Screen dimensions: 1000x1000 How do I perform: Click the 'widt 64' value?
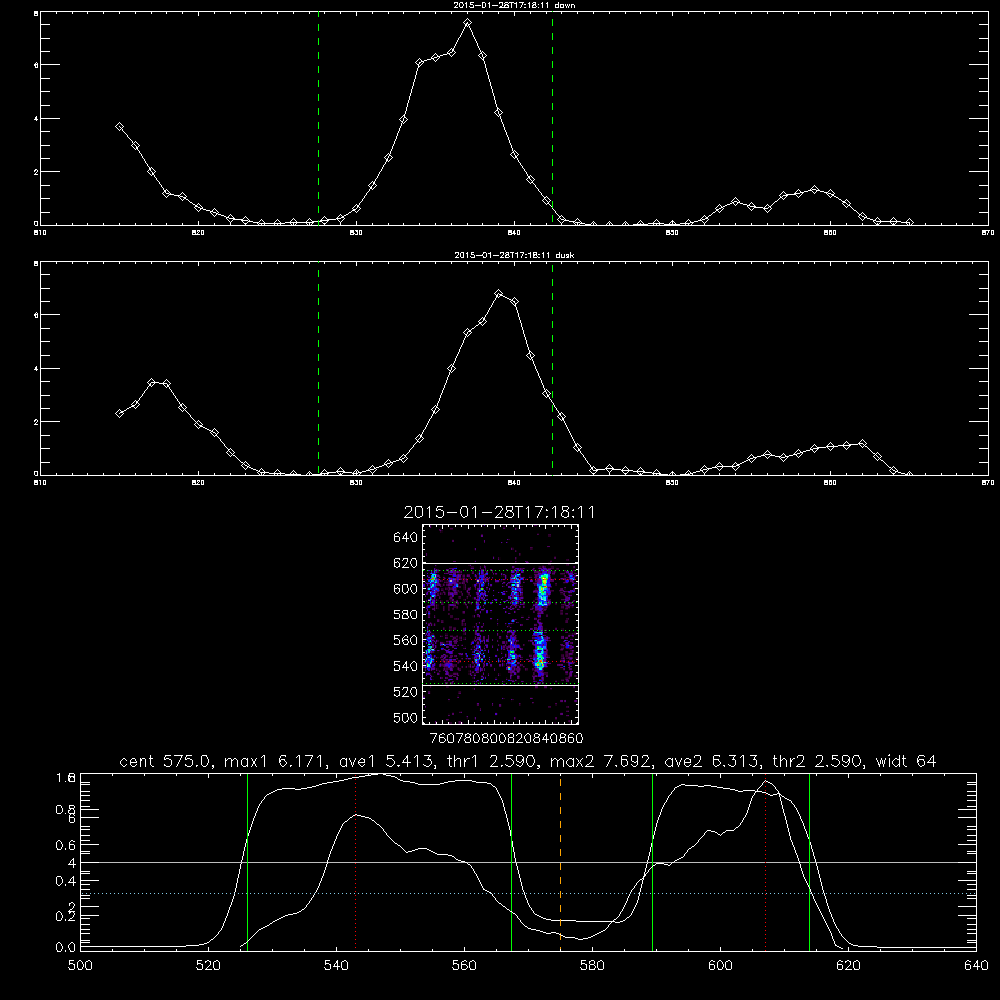906,761
